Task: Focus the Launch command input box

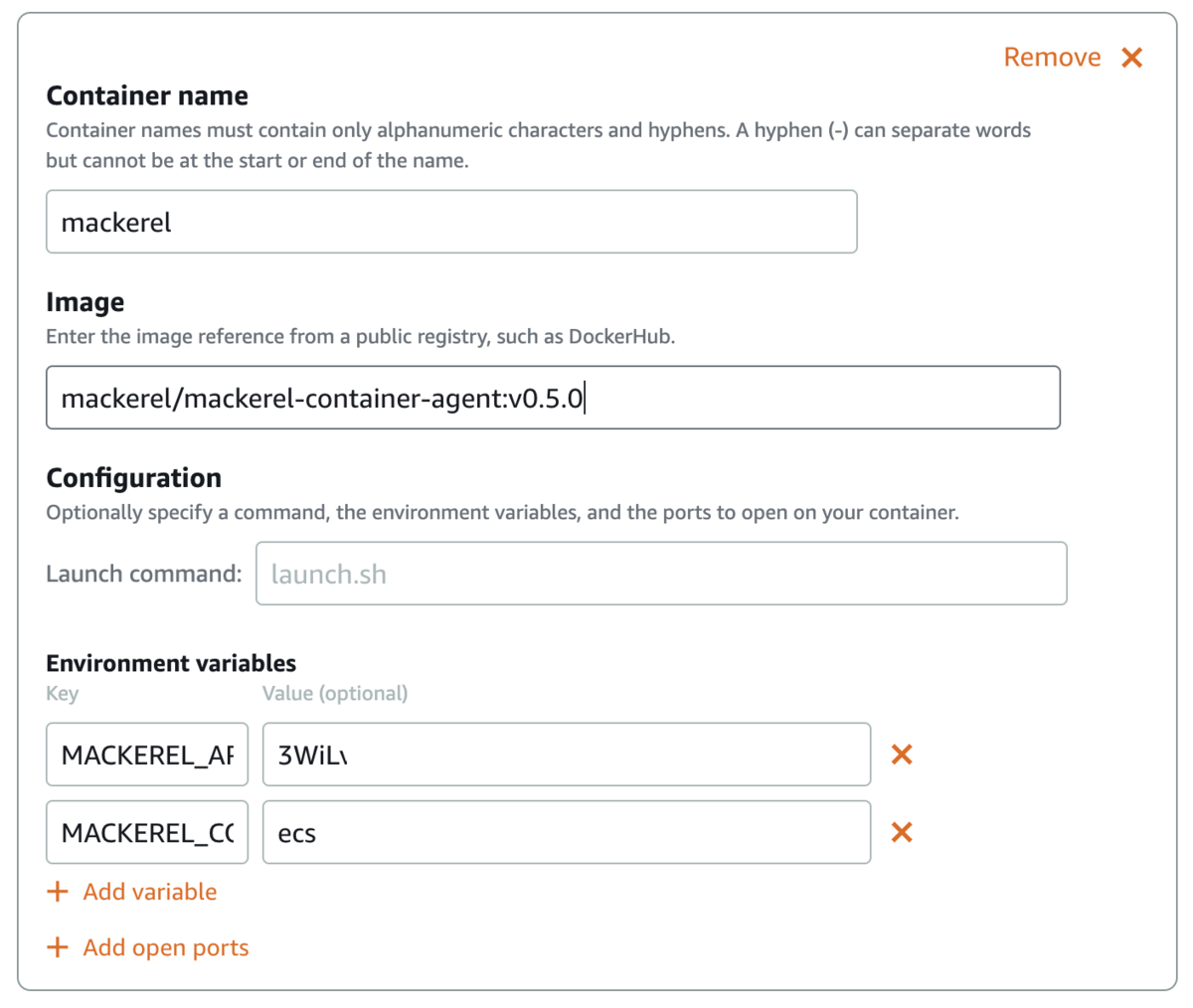Action: 661,574
